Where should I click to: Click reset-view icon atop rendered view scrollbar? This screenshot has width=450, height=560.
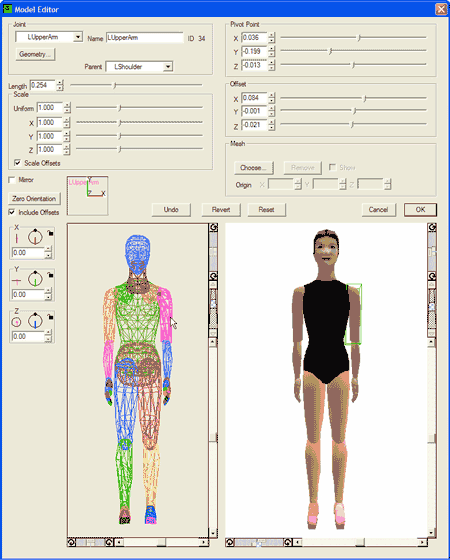pos(432,228)
